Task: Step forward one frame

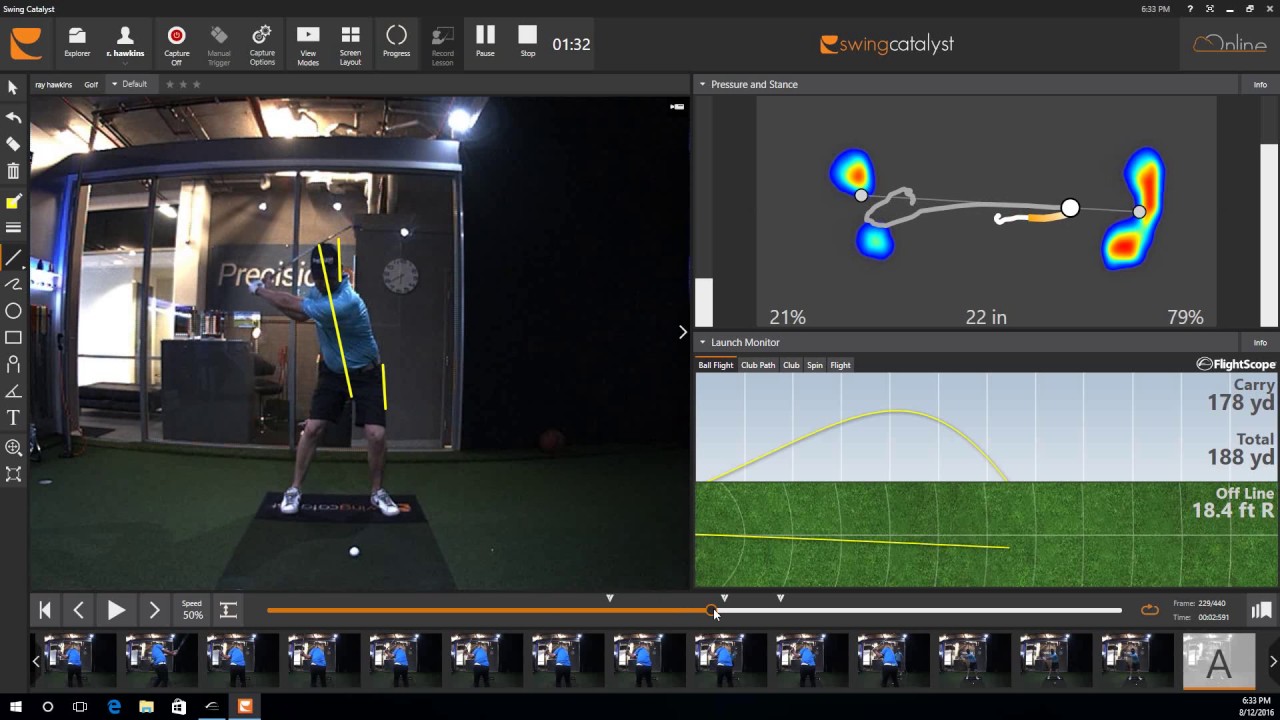Action: click(x=154, y=610)
